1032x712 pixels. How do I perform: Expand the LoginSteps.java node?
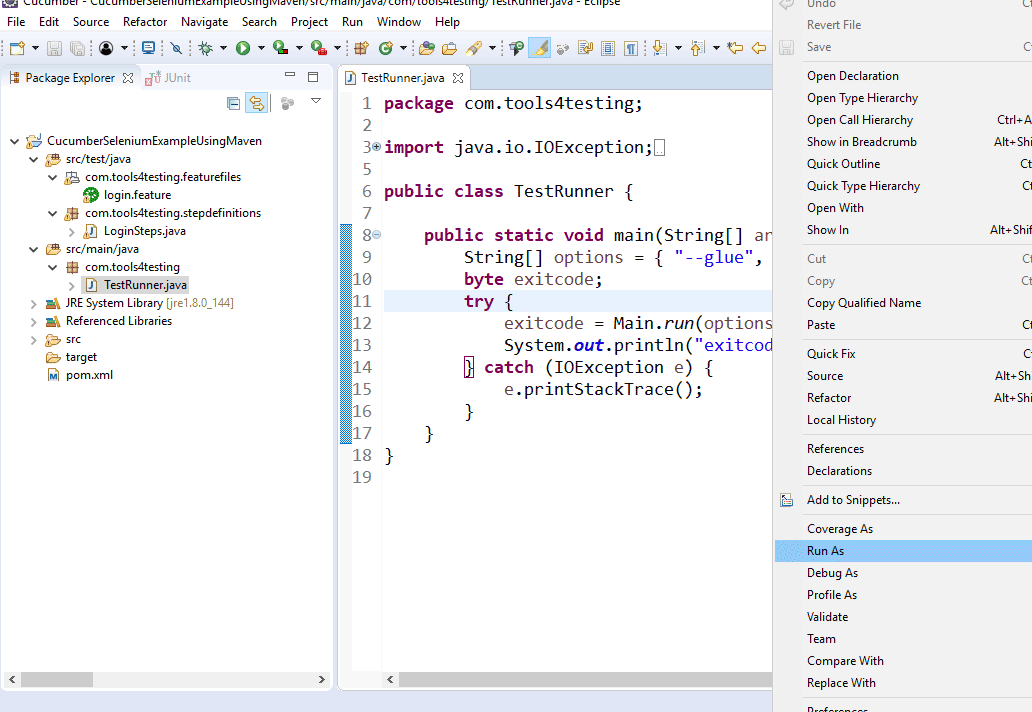[x=71, y=232]
